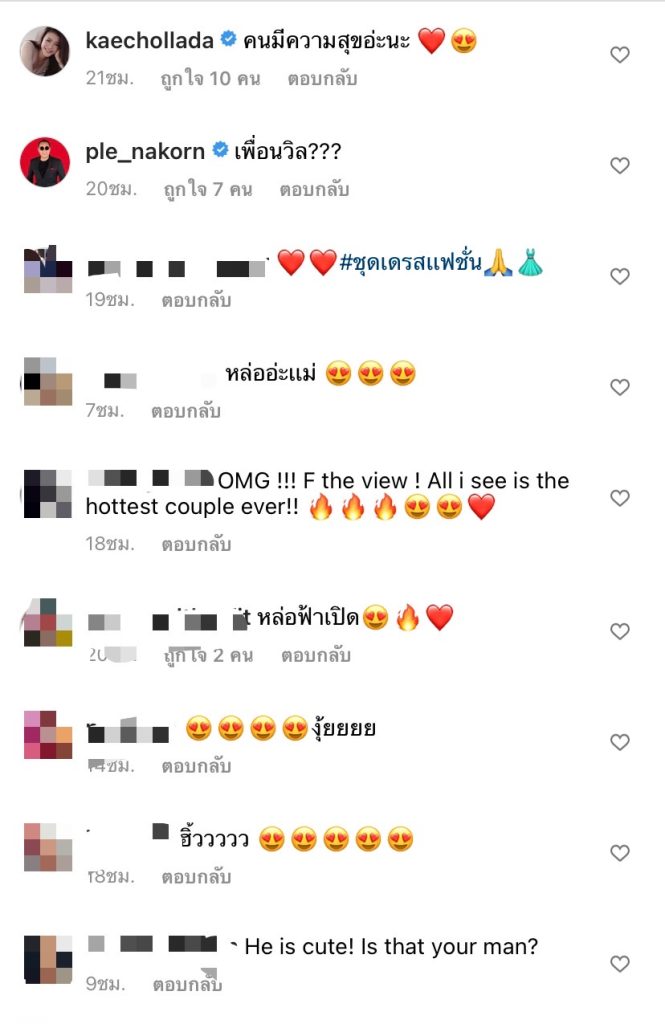Tap heart next to ฮิ้ววววว comment

(x=619, y=853)
